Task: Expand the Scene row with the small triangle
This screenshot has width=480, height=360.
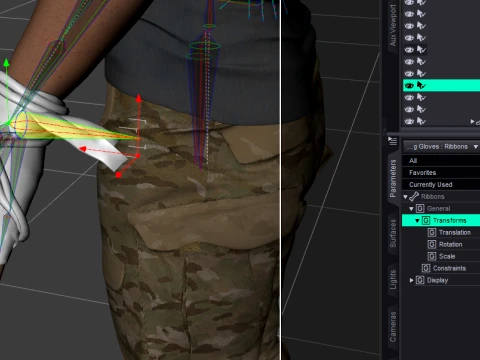Action: (472, 122)
